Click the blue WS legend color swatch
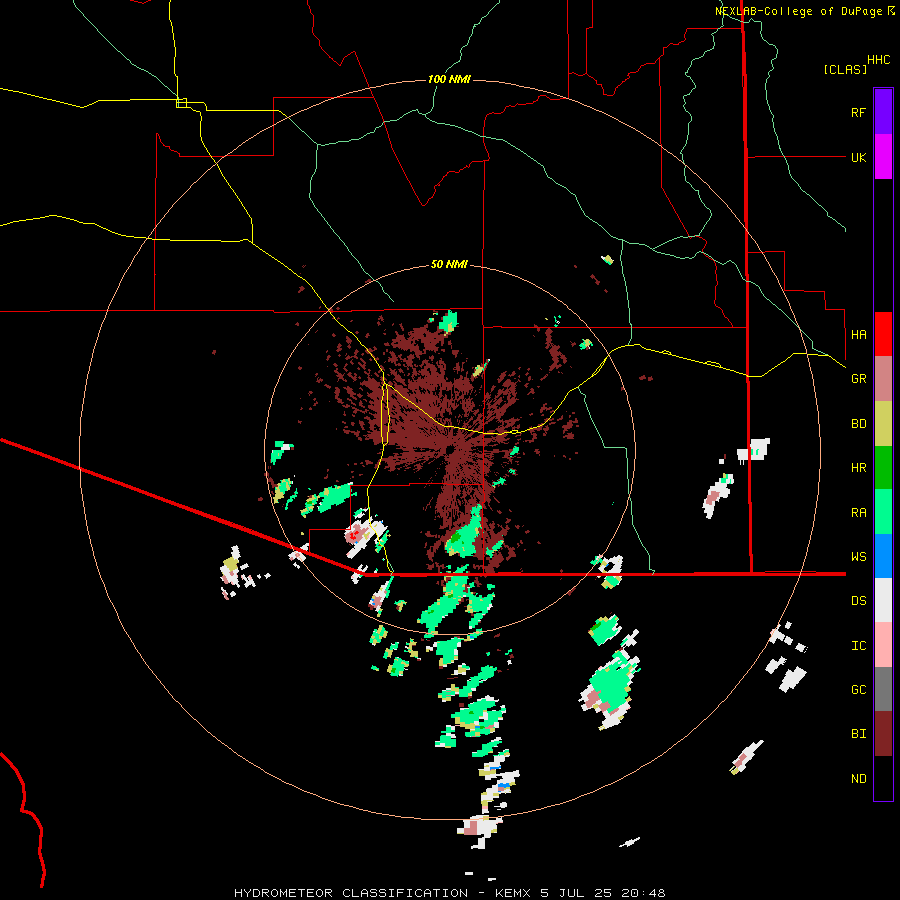 [883, 556]
